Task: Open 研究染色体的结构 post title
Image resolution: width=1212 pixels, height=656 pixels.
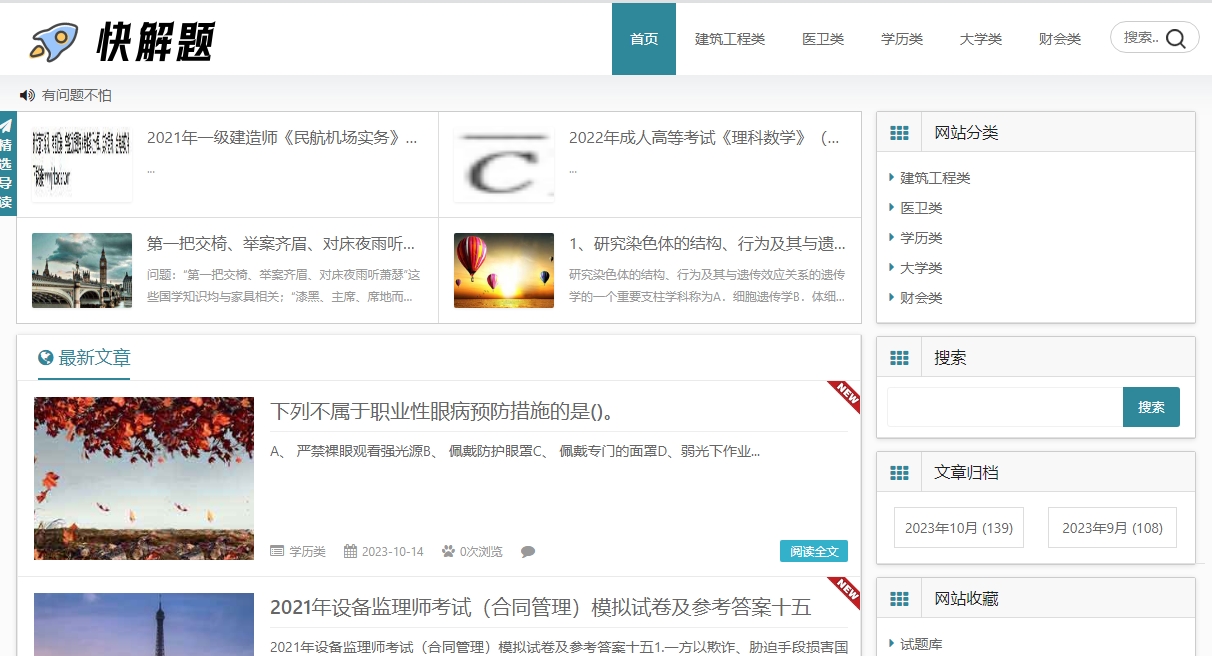Action: [x=707, y=244]
